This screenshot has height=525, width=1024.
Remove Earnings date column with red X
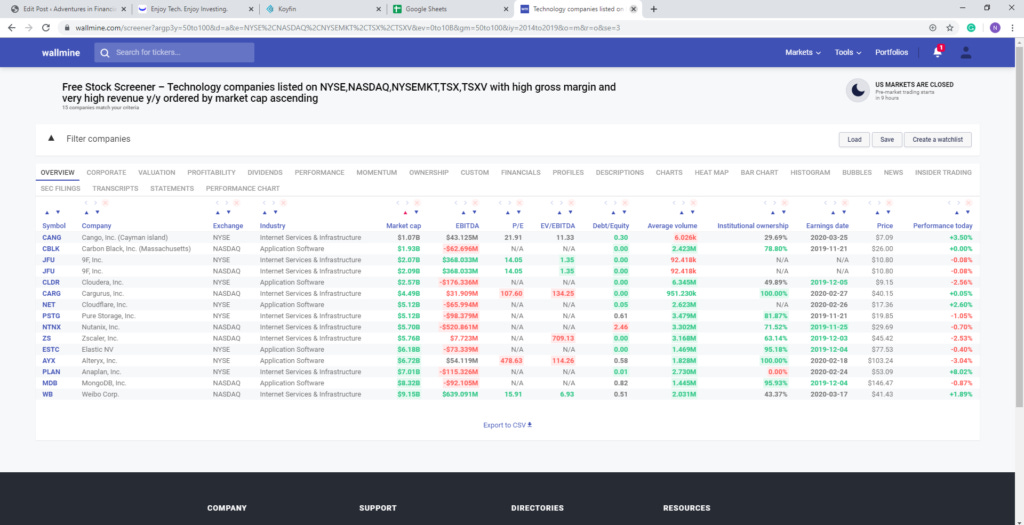tap(844, 202)
